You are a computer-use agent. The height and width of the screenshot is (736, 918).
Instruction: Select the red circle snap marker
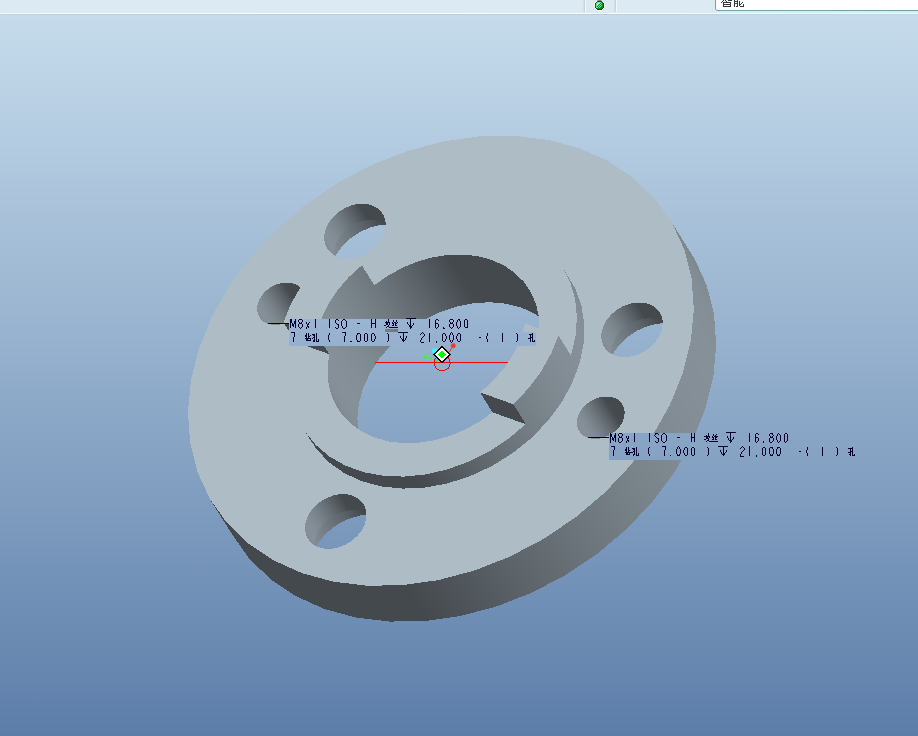coord(442,364)
